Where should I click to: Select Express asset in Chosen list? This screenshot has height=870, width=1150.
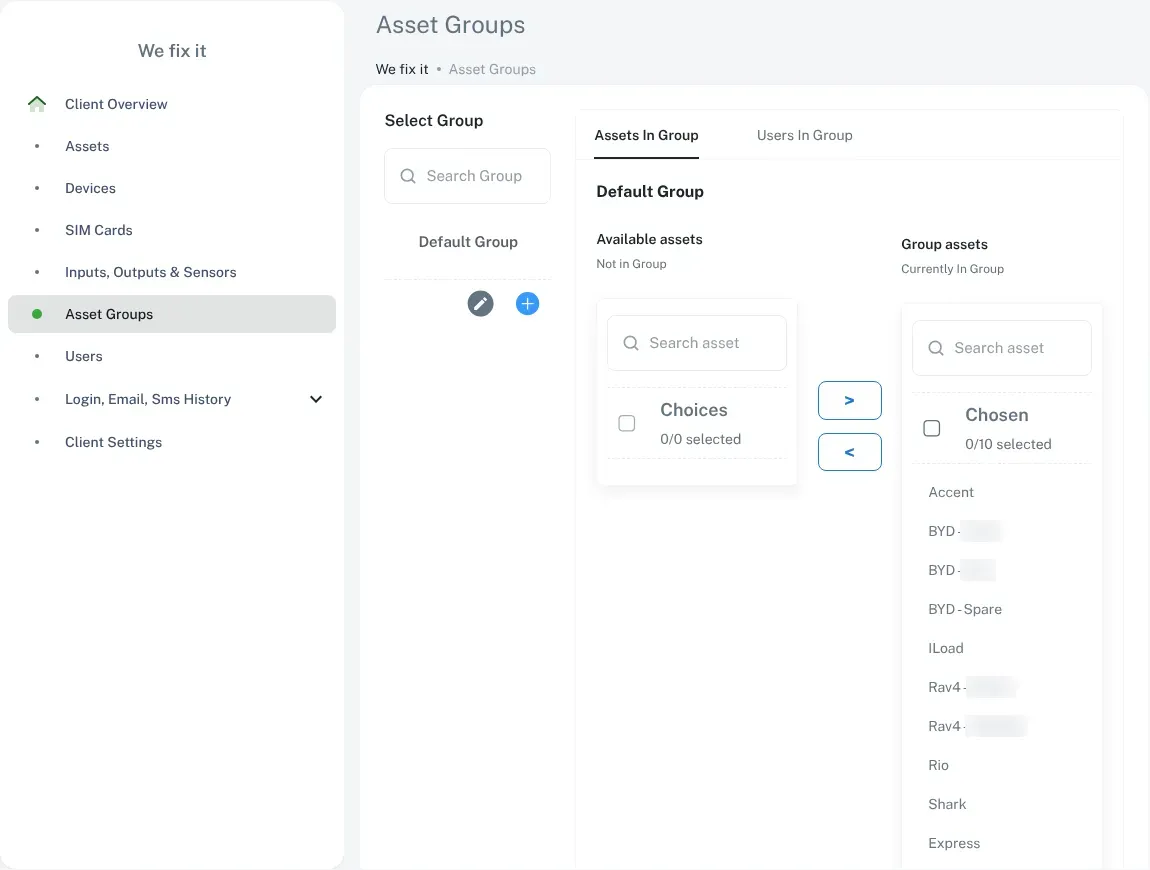pyautogui.click(x=953, y=844)
